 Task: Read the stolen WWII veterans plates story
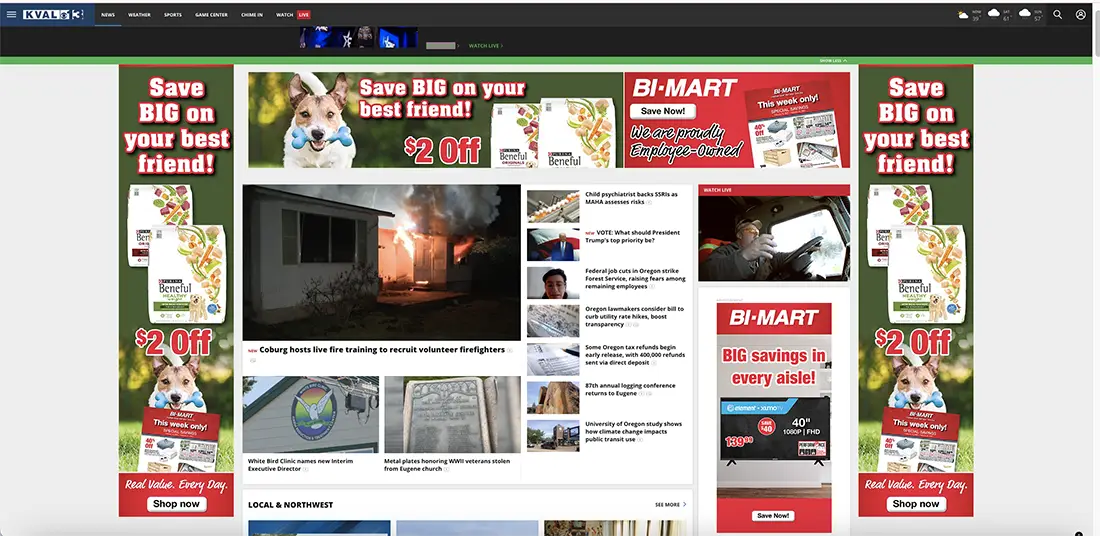447,464
